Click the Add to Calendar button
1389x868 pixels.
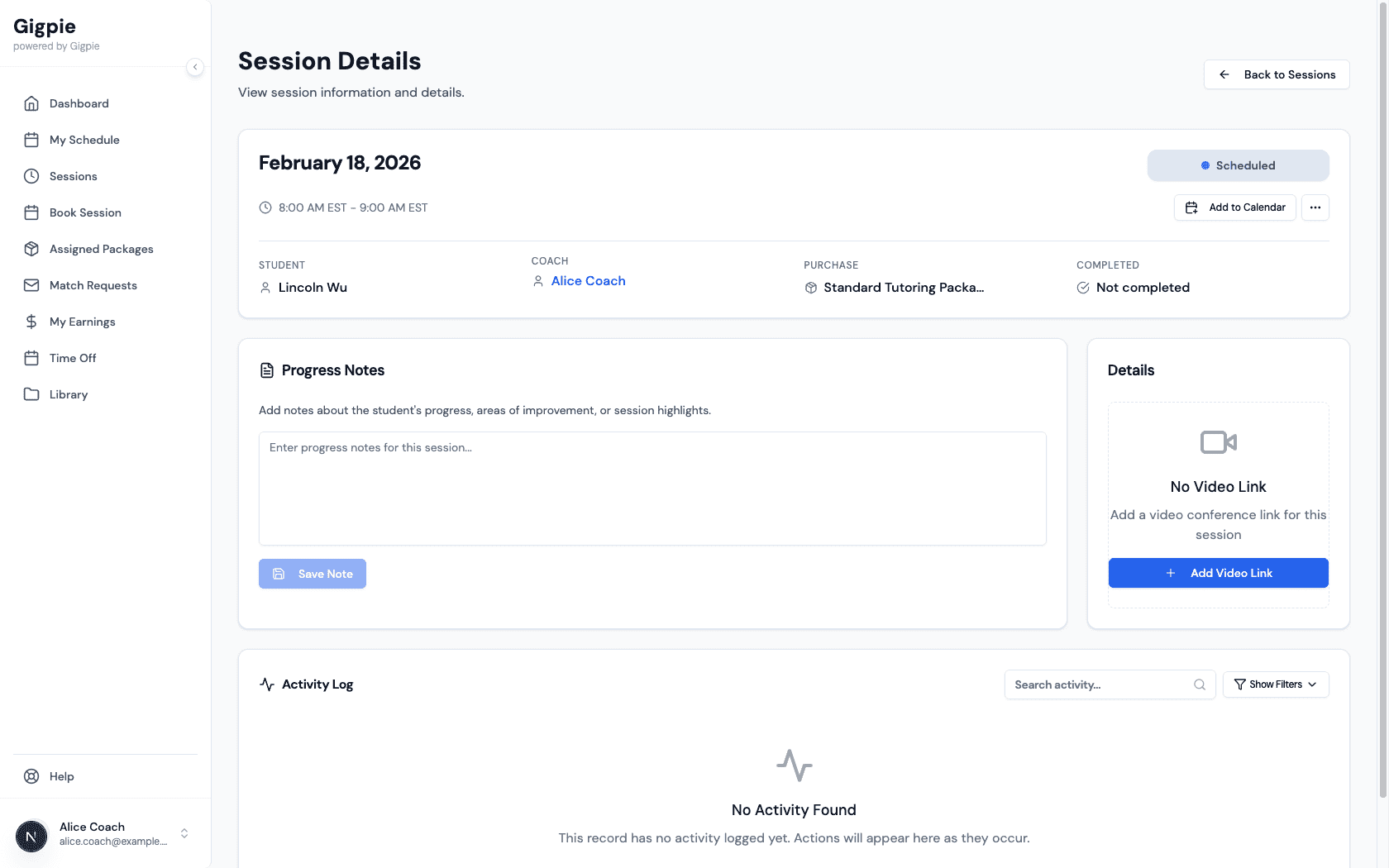(1234, 207)
